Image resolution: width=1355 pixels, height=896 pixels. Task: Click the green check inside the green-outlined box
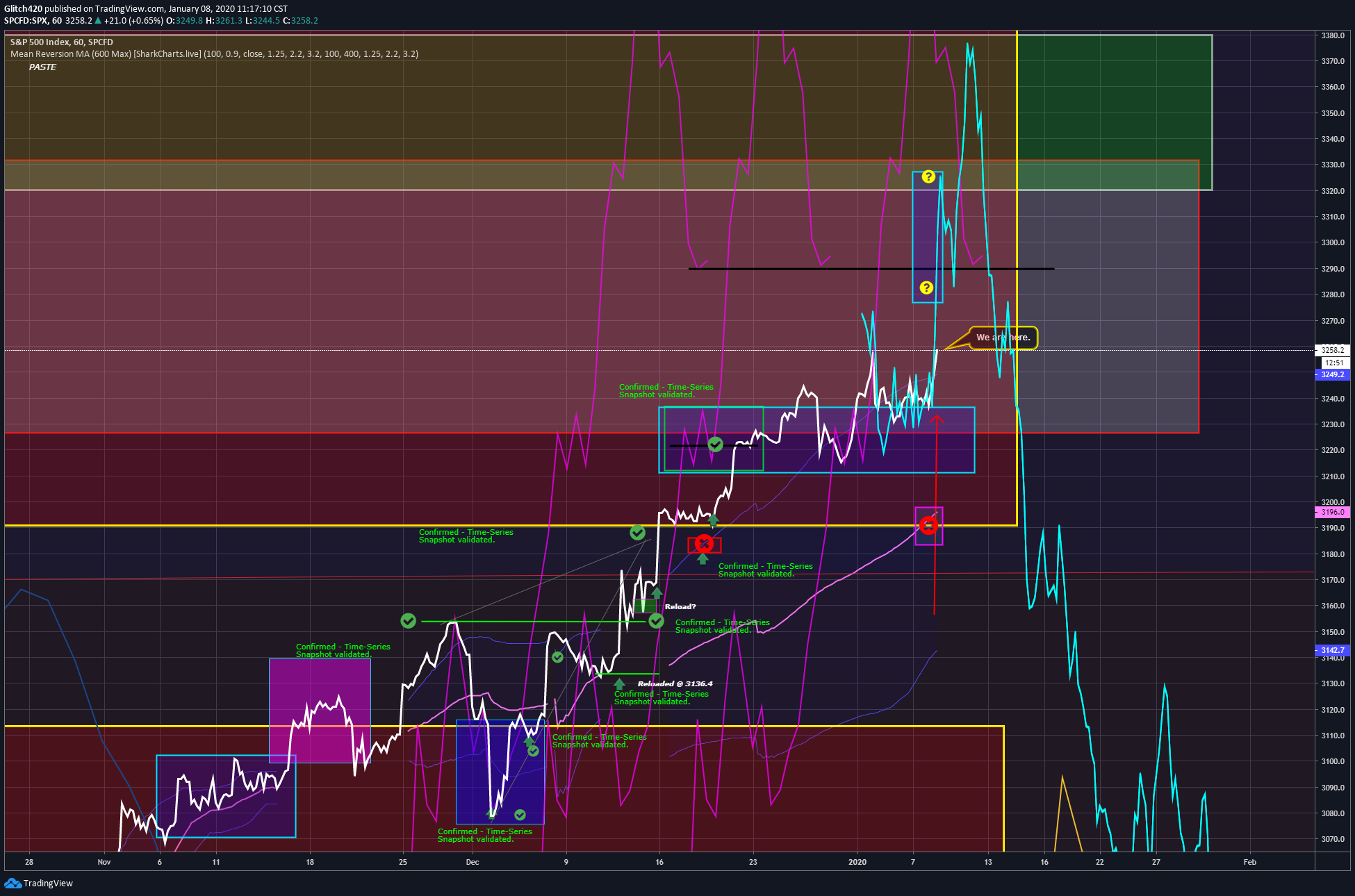click(x=715, y=444)
